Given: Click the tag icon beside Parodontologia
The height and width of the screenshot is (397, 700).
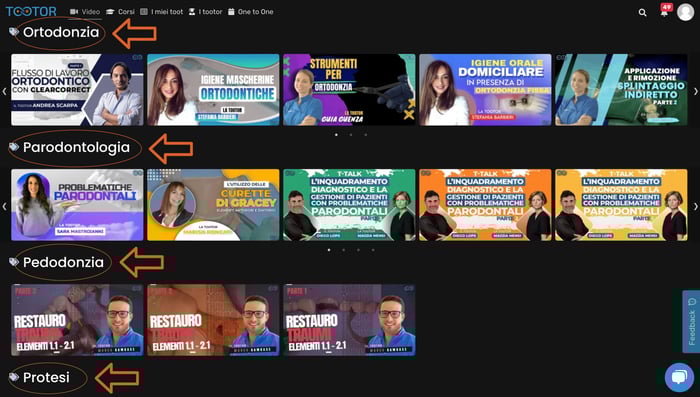Looking at the screenshot, I should [x=14, y=147].
